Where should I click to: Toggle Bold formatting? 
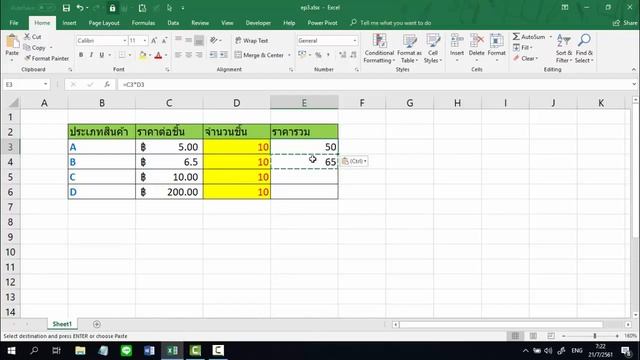click(x=81, y=55)
